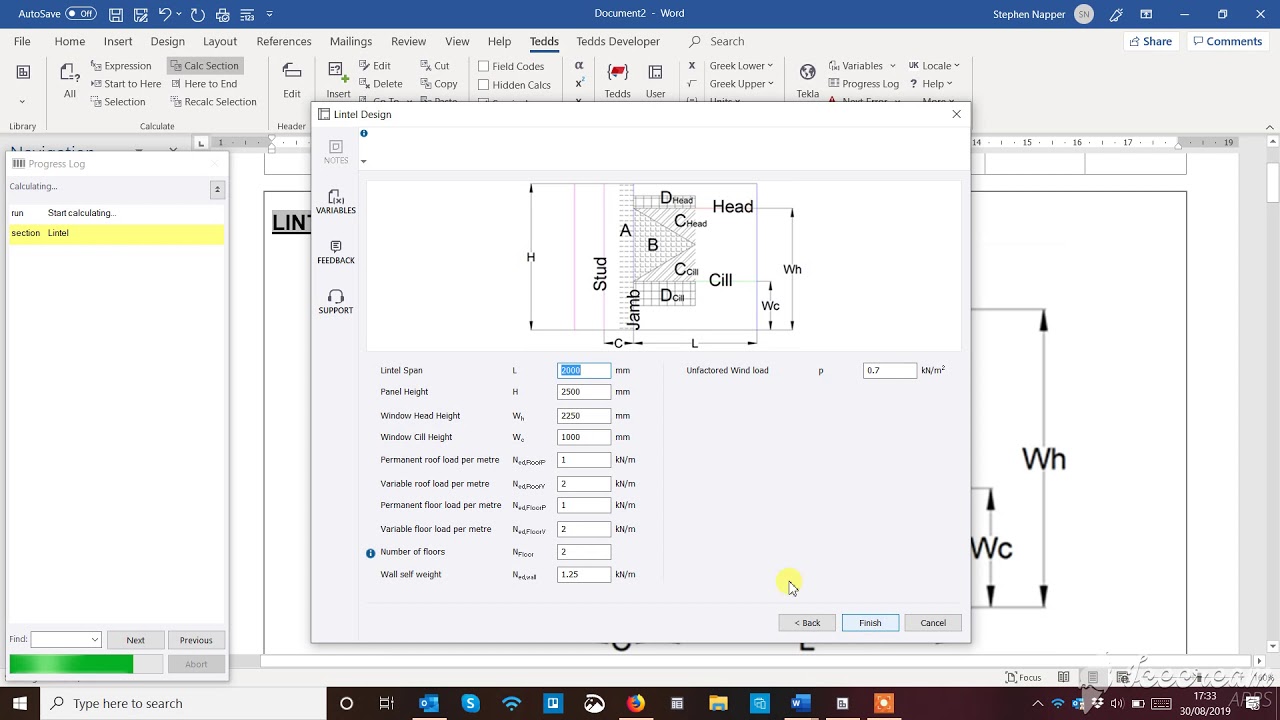Click the Progress Log ribbon command
1280x720 pixels.
(863, 84)
